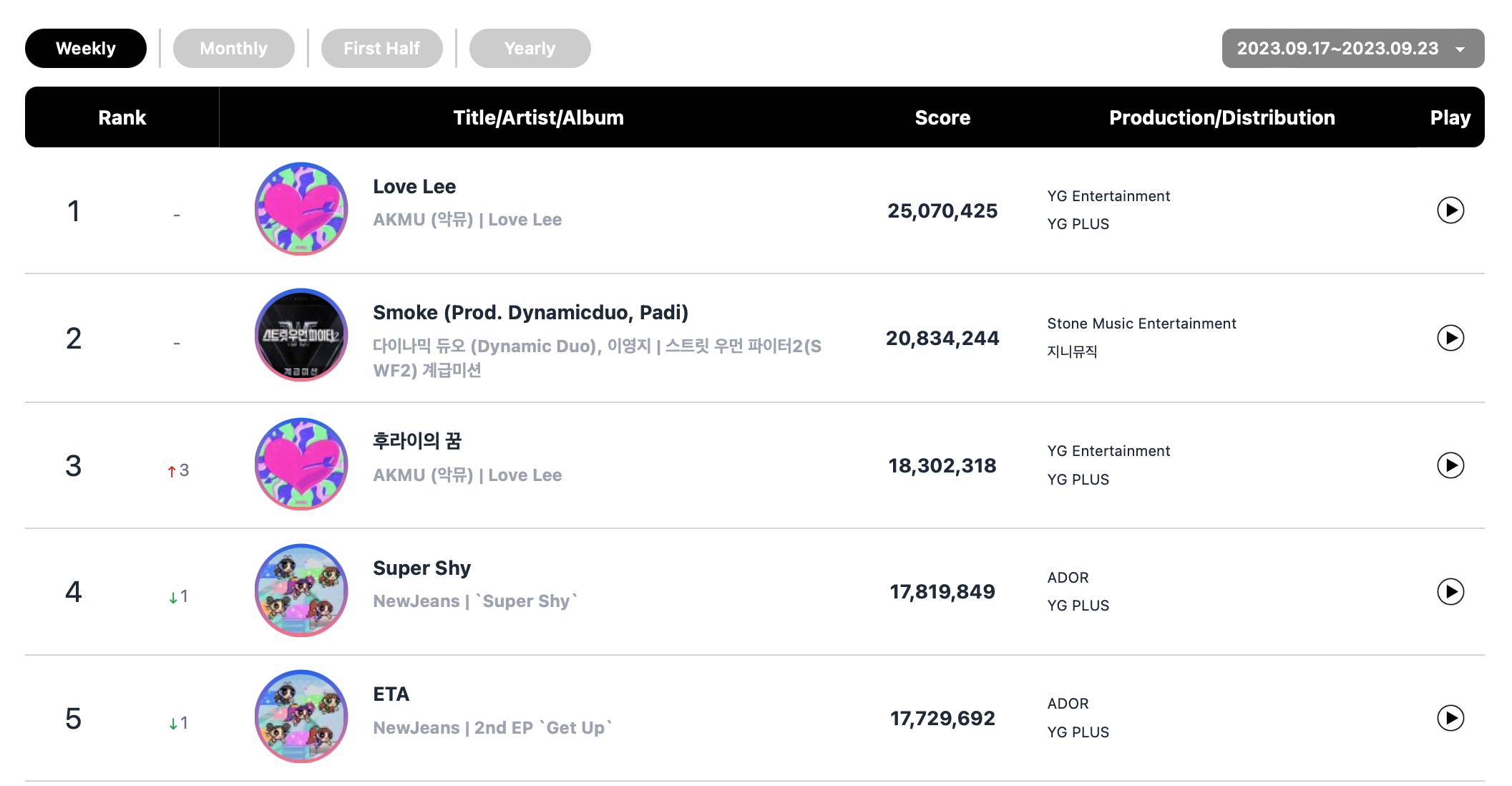This screenshot has width=1512, height=786.
Task: Play the Love Lee track
Action: point(1450,210)
